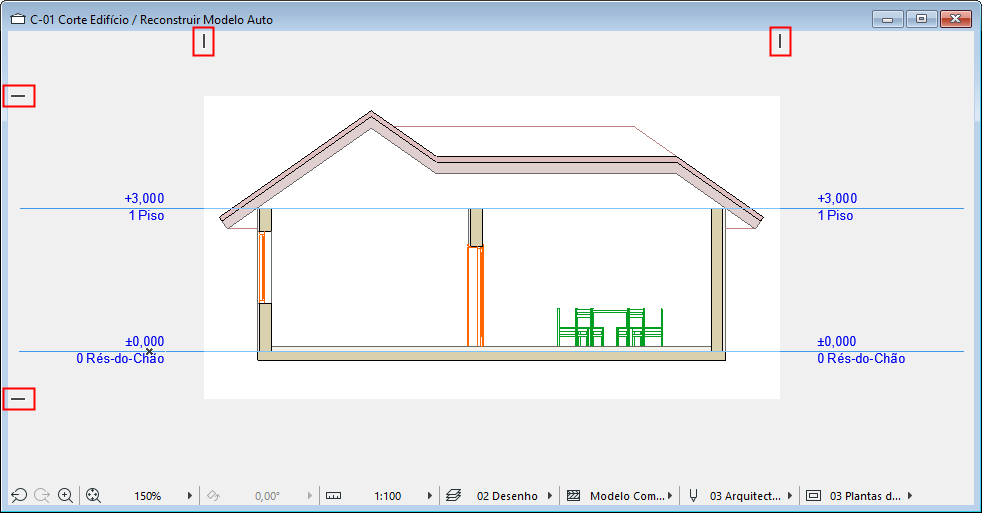Close the C-01 Corte Edifício window
Screen dimensions: 982x513
tap(956, 19)
